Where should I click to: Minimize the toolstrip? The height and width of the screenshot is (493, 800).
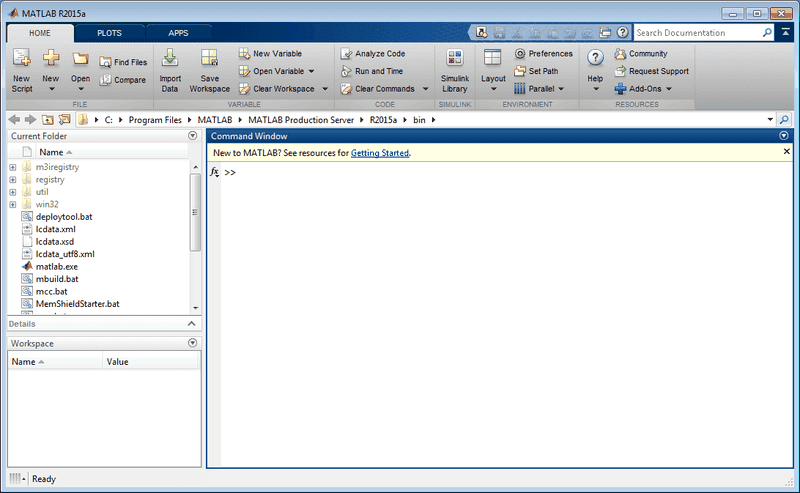(786, 32)
